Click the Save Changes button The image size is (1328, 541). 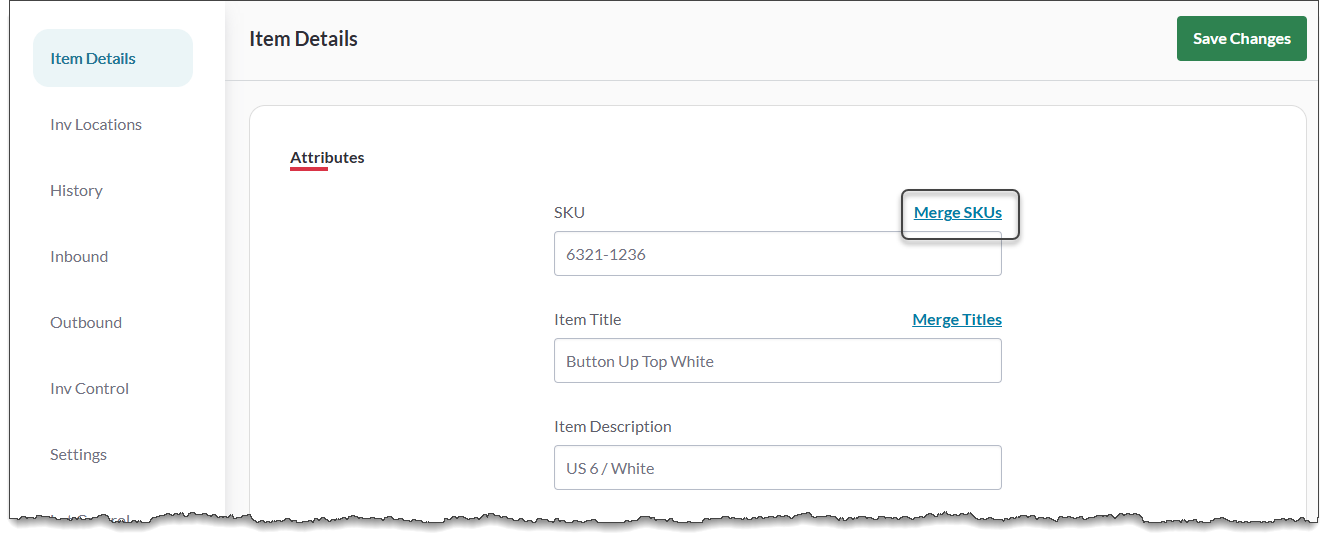click(x=1241, y=39)
